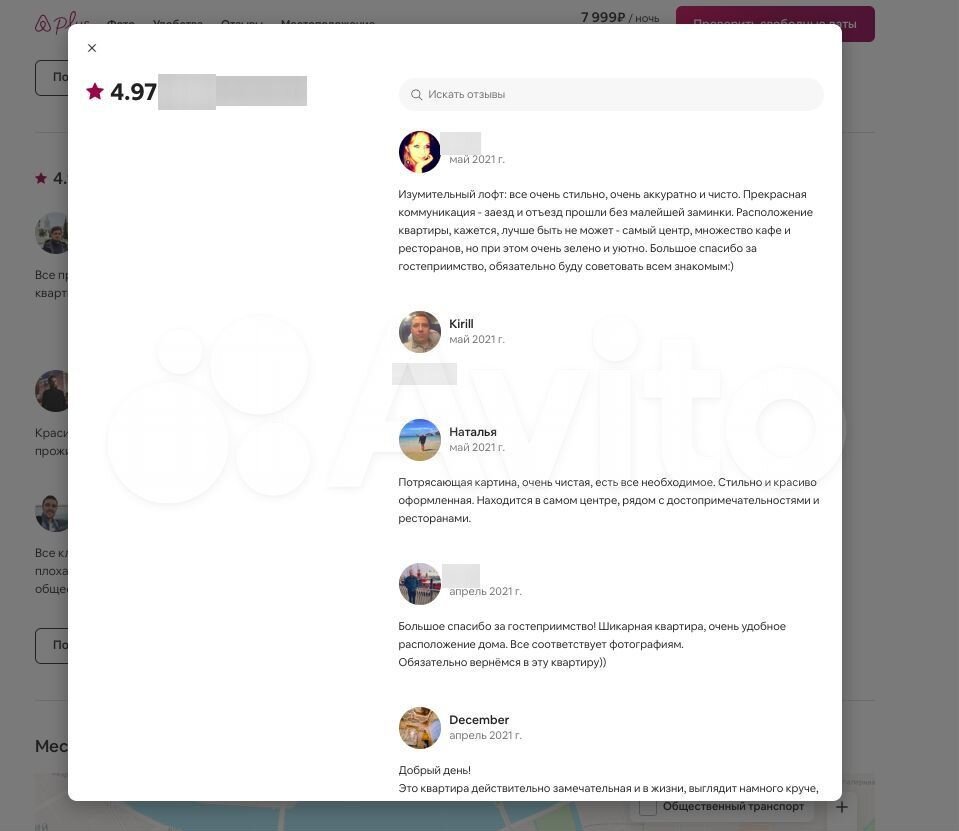Open the апрель 2021 reviewer's avatar
Image resolution: width=959 pixels, height=831 pixels.
point(420,584)
